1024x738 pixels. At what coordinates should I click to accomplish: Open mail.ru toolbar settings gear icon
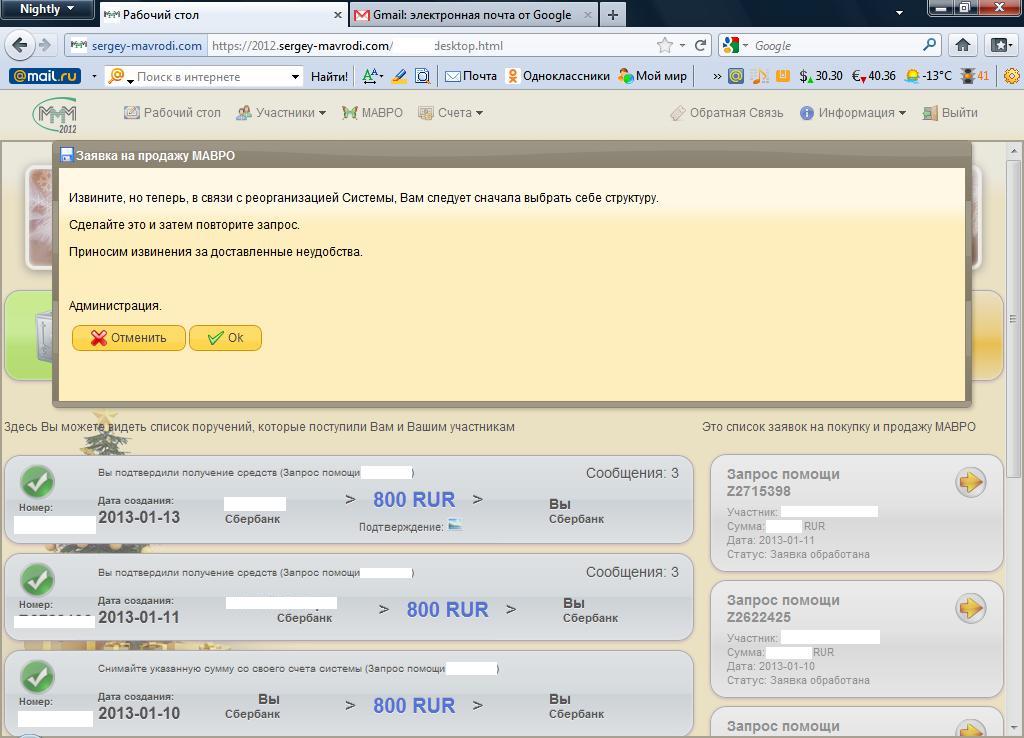(1012, 76)
